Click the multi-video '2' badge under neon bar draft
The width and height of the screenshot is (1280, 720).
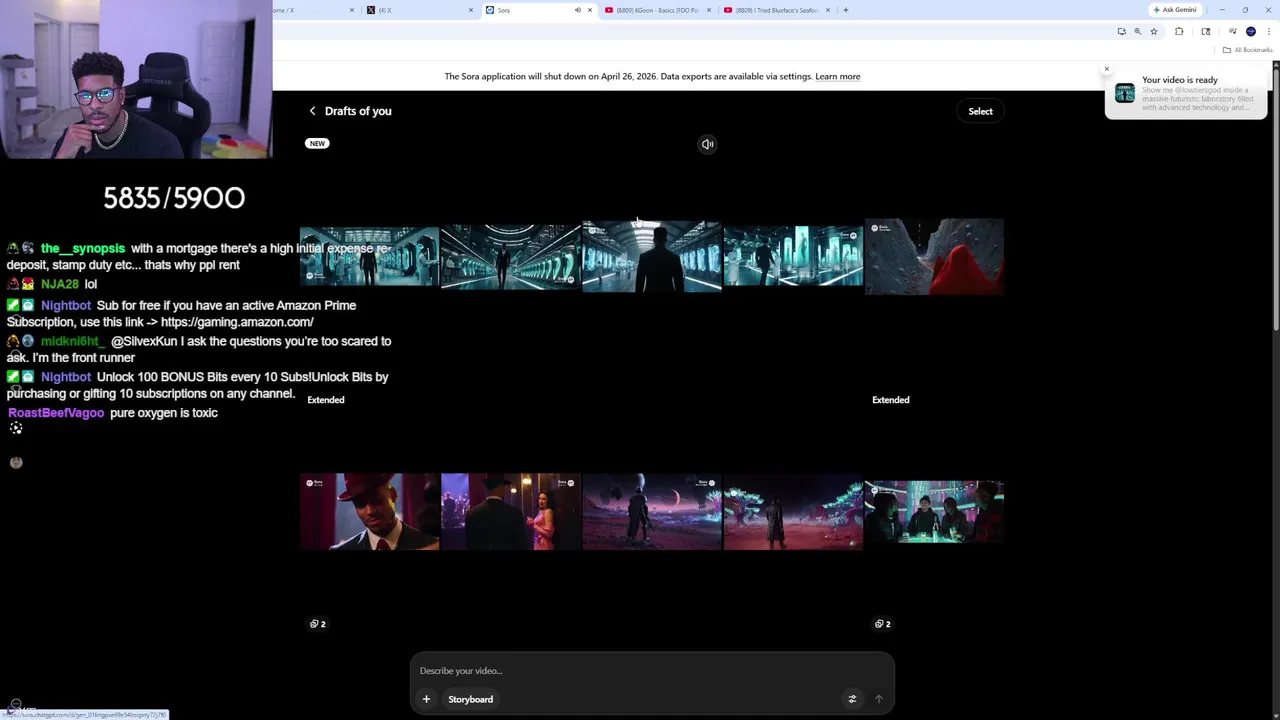coord(882,624)
